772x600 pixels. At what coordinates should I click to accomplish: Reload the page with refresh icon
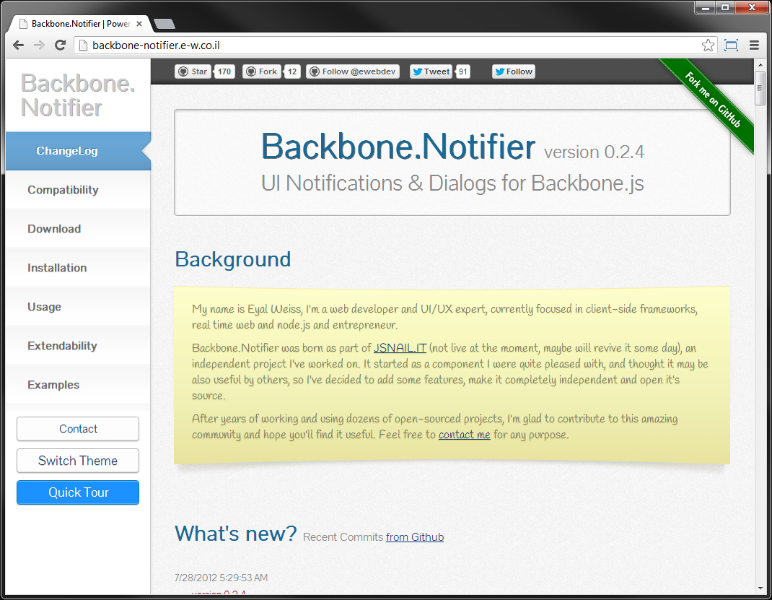60,45
